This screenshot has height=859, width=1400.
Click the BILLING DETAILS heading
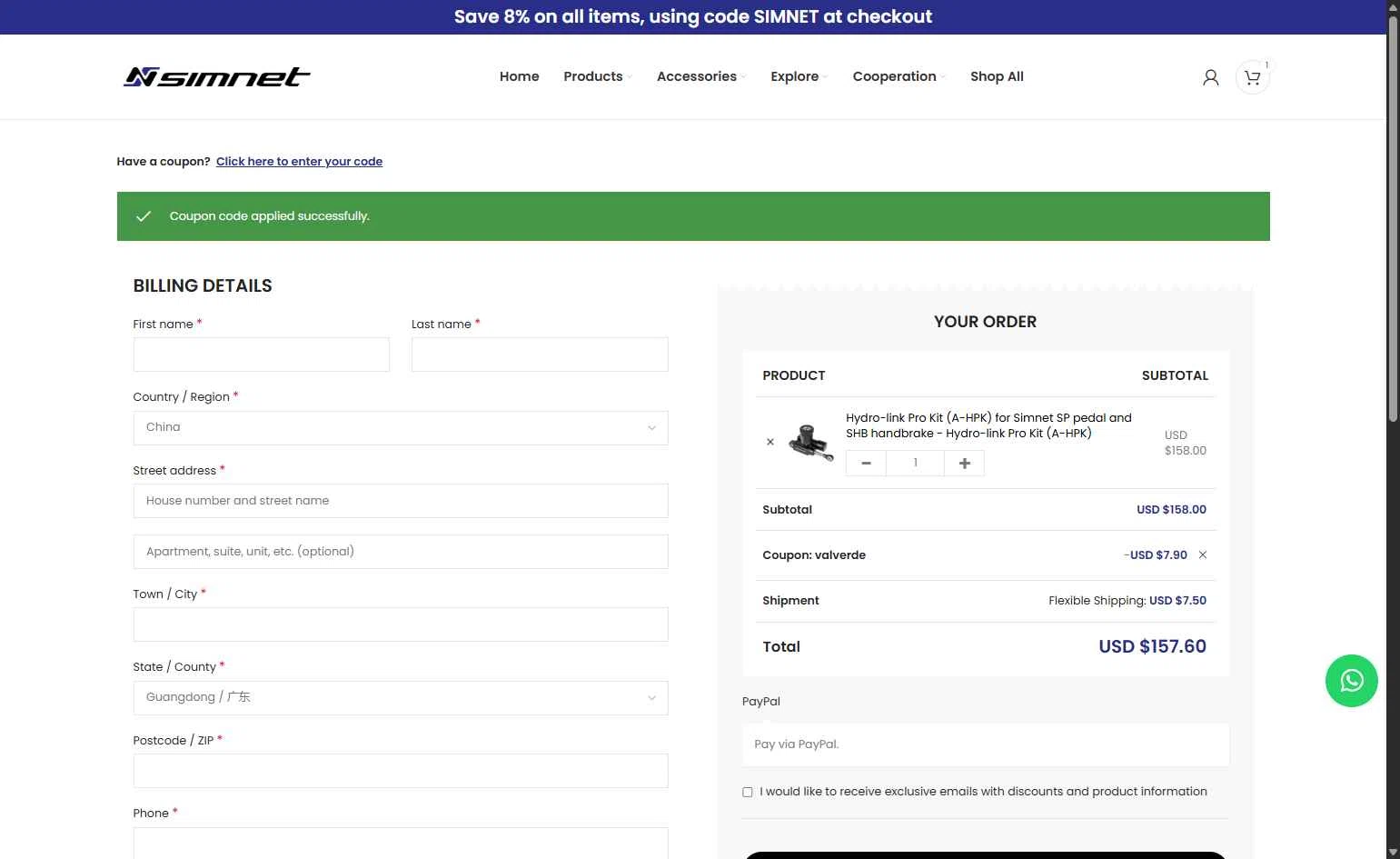click(x=203, y=285)
